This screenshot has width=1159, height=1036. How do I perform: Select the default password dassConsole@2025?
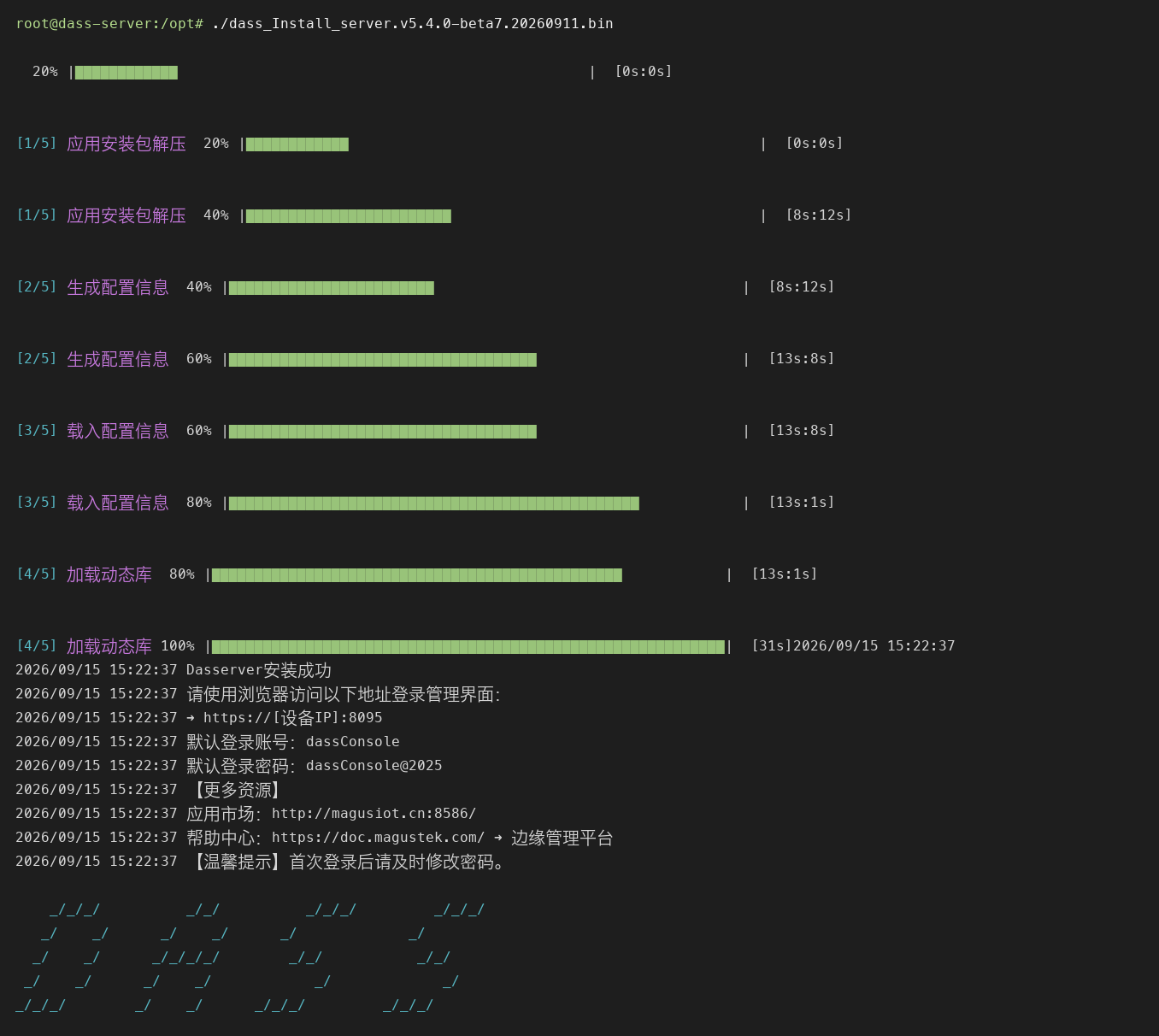(x=374, y=766)
